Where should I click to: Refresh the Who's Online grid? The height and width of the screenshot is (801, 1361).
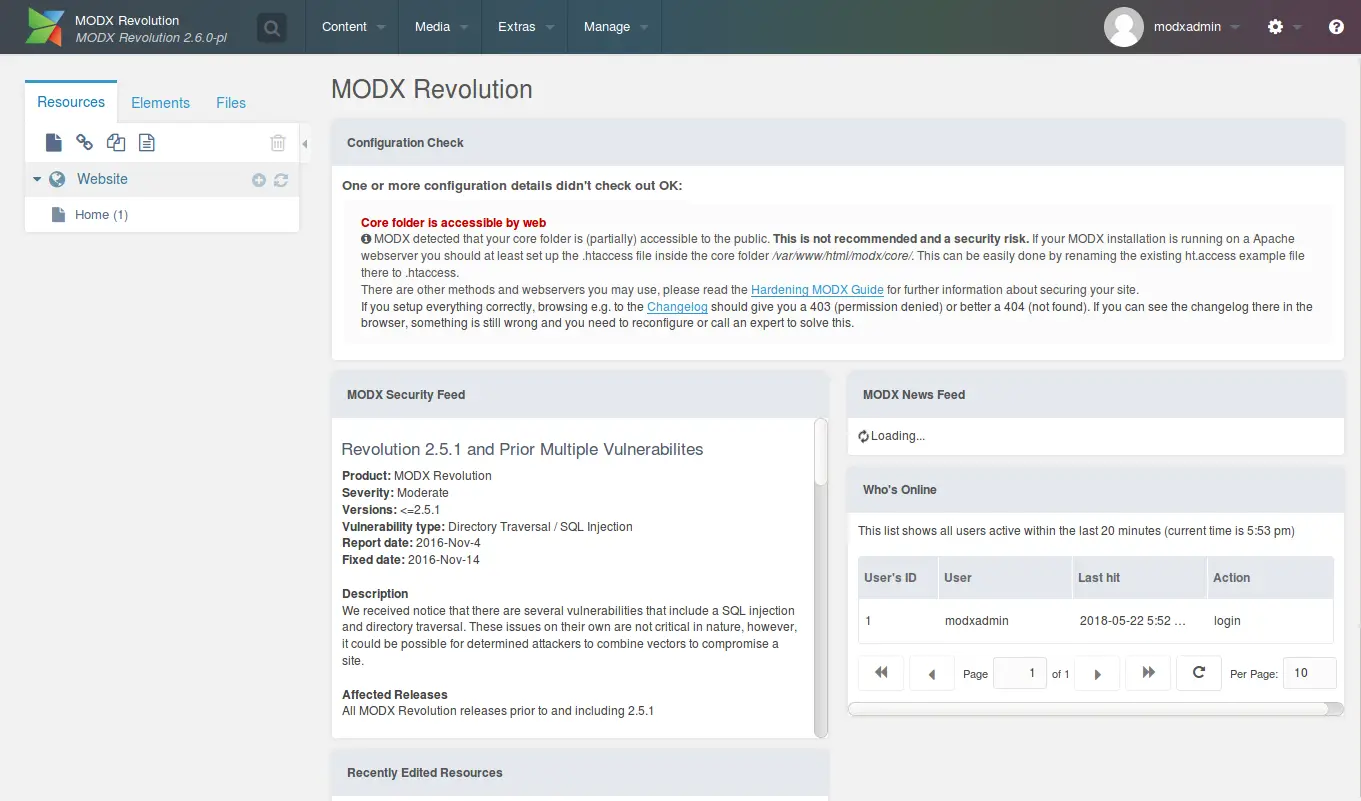coord(1198,673)
